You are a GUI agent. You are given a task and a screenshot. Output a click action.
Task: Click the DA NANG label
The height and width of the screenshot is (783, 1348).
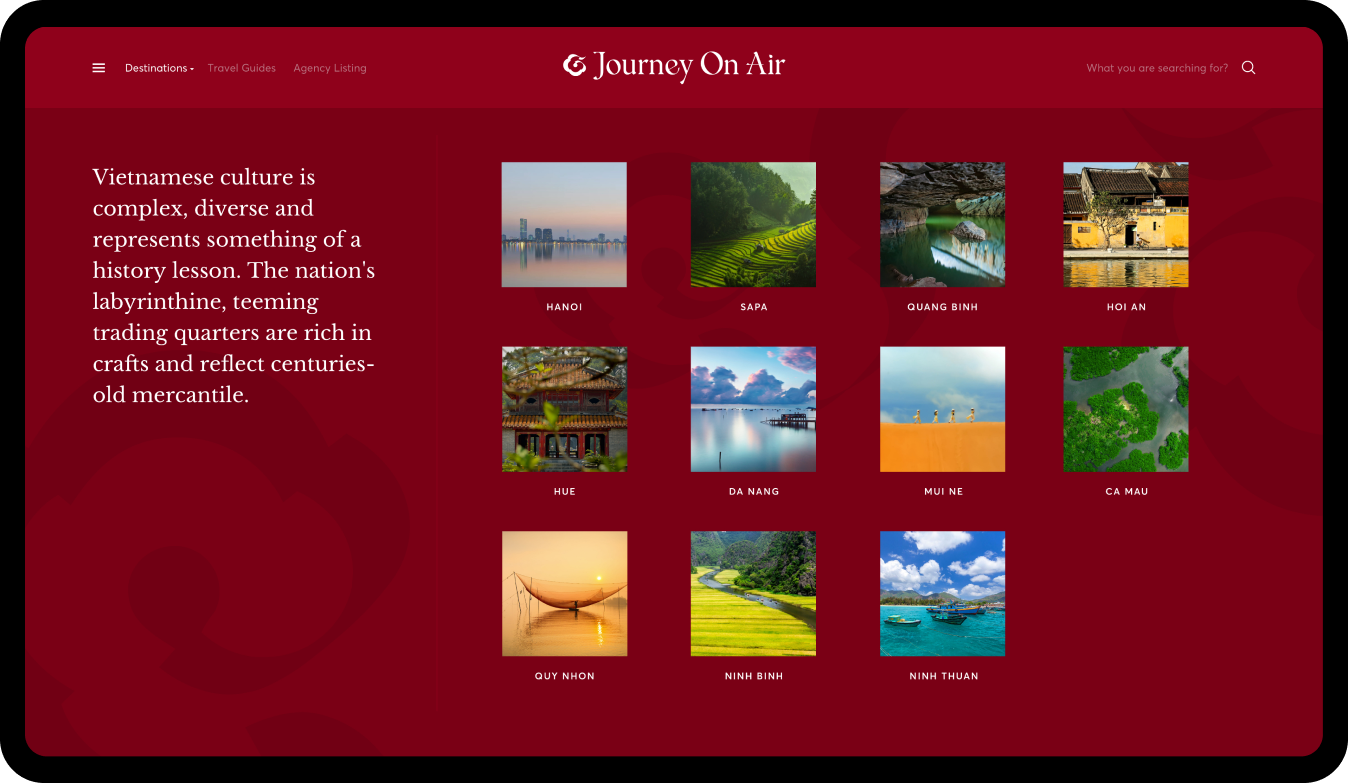point(754,492)
